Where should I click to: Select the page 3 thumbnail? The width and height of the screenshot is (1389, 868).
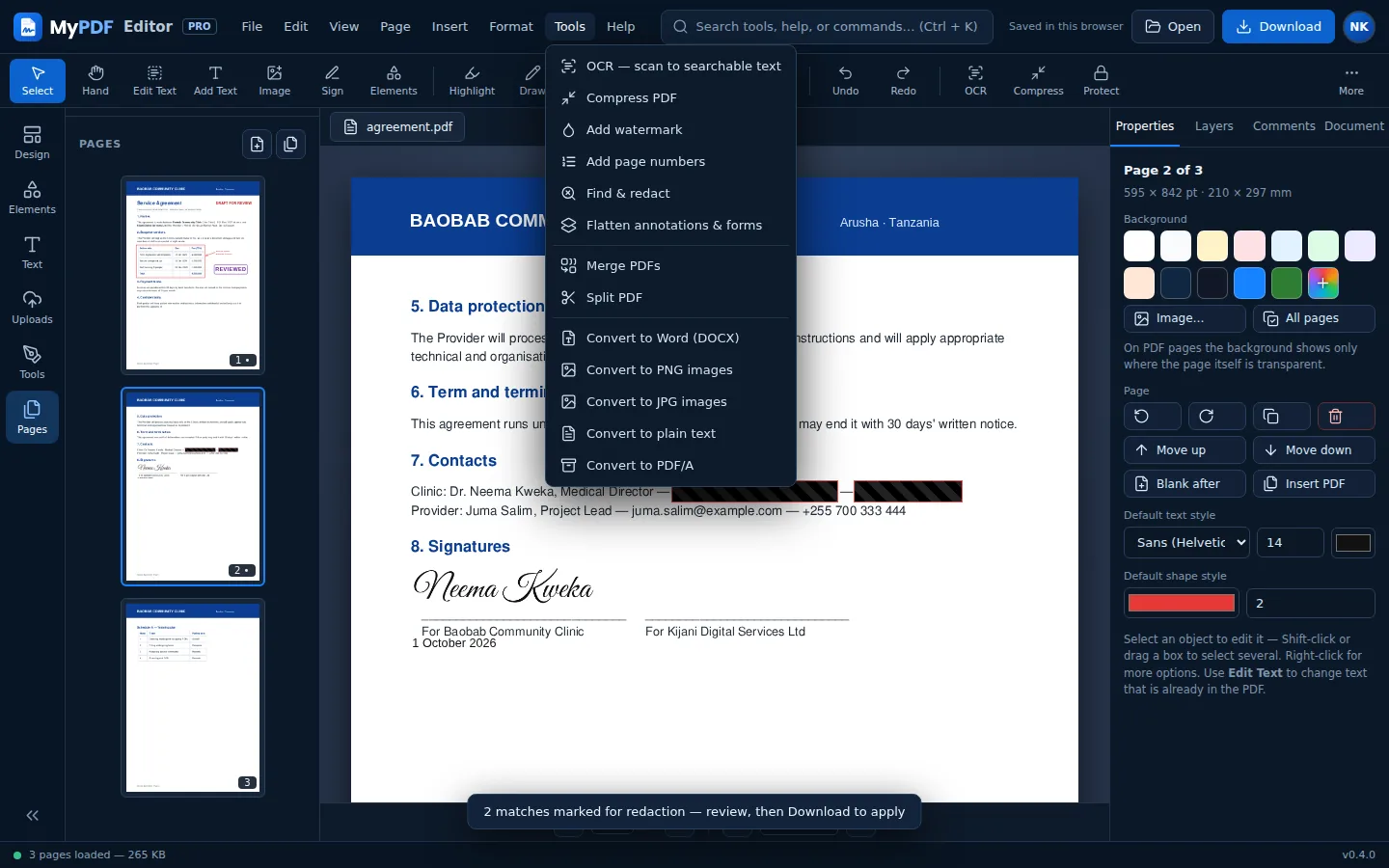[193, 697]
